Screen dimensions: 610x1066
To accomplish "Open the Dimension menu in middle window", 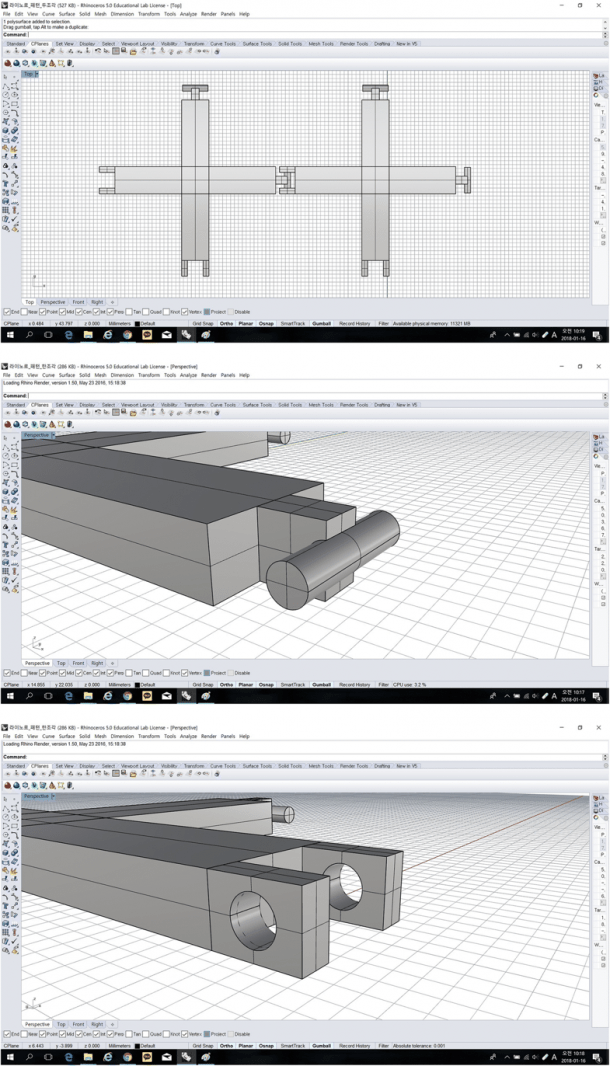I will click(x=122, y=375).
